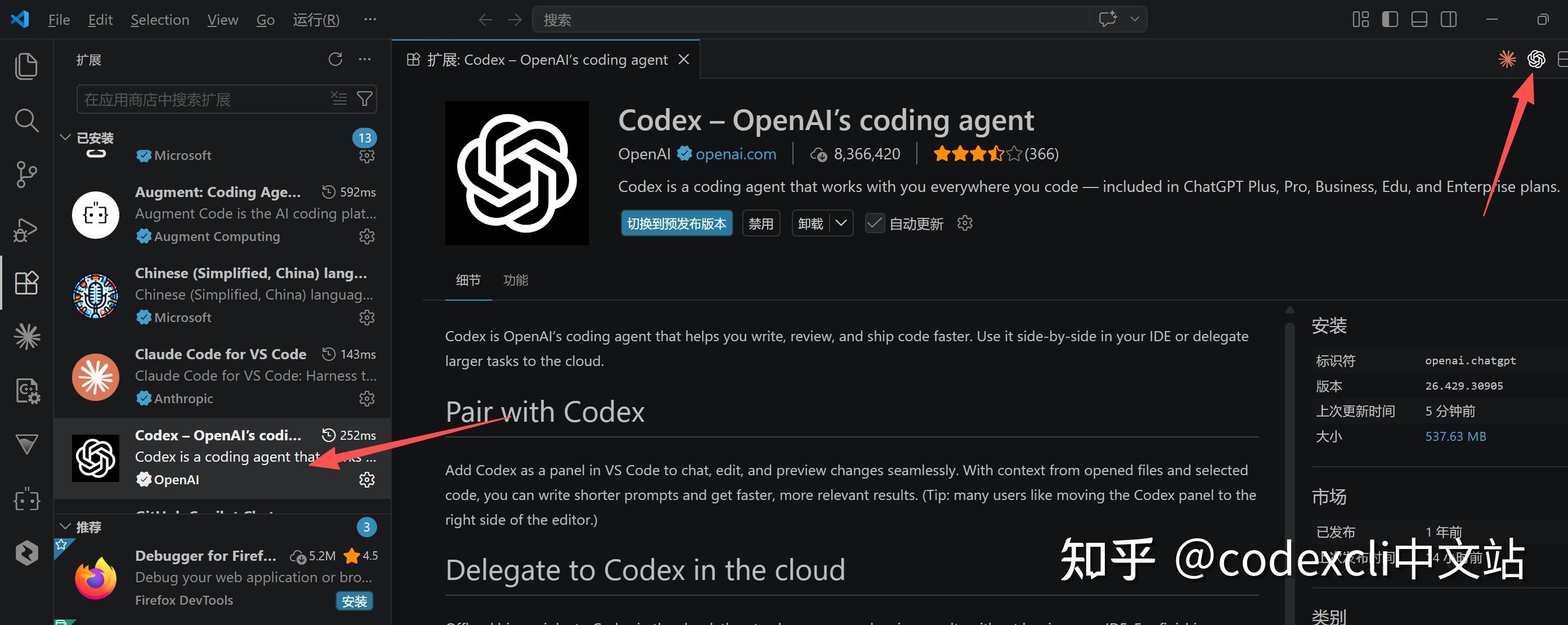Click the large Codex extension logo
The width and height of the screenshot is (1568, 625).
[517, 173]
